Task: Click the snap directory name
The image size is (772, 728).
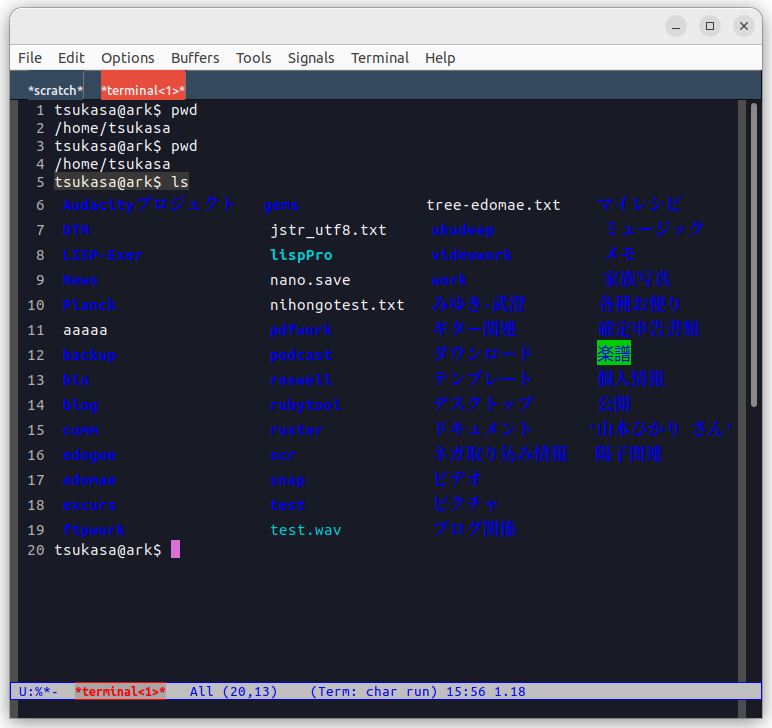Action: (288, 480)
